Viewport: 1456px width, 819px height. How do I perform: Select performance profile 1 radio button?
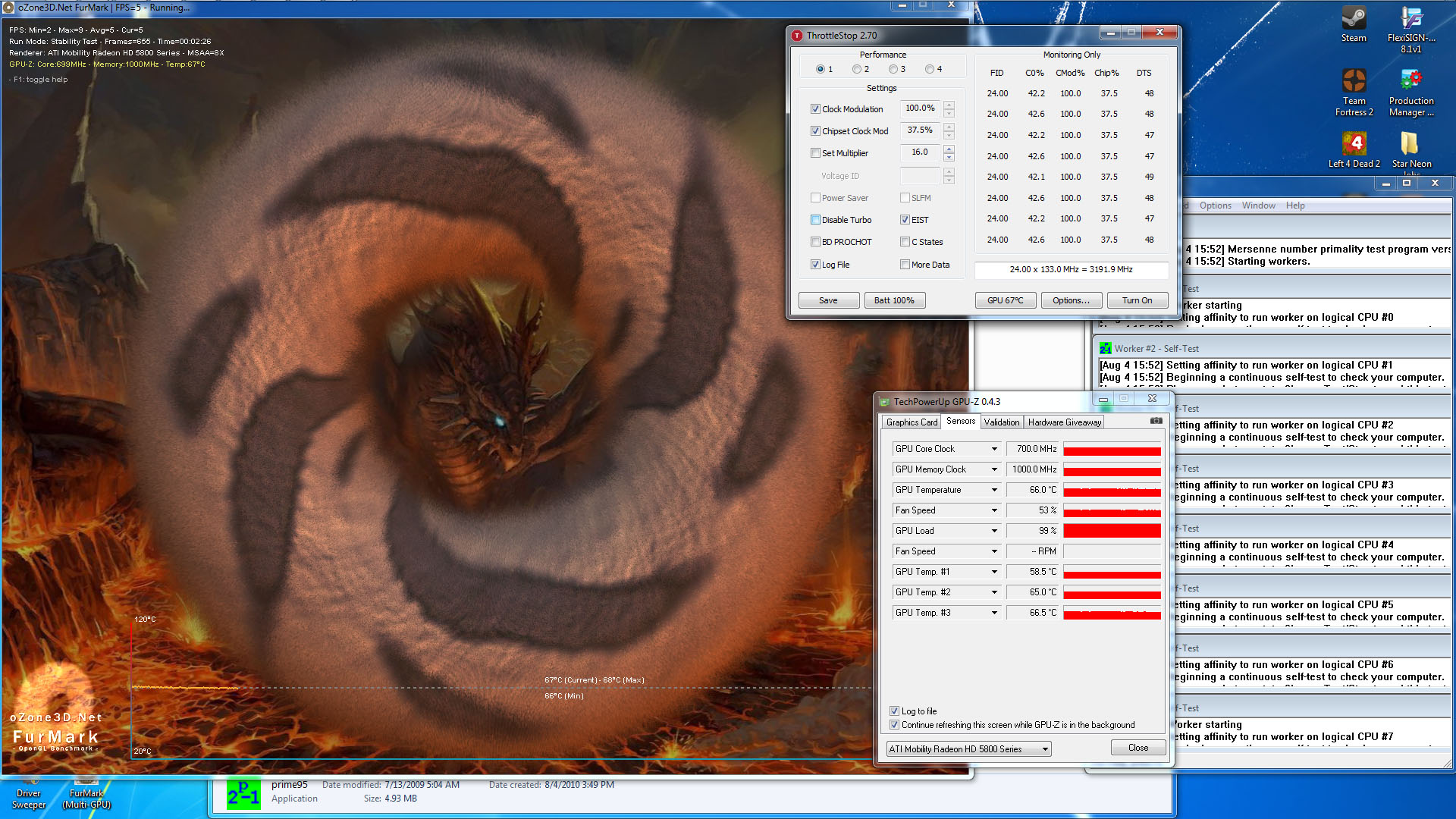821,69
